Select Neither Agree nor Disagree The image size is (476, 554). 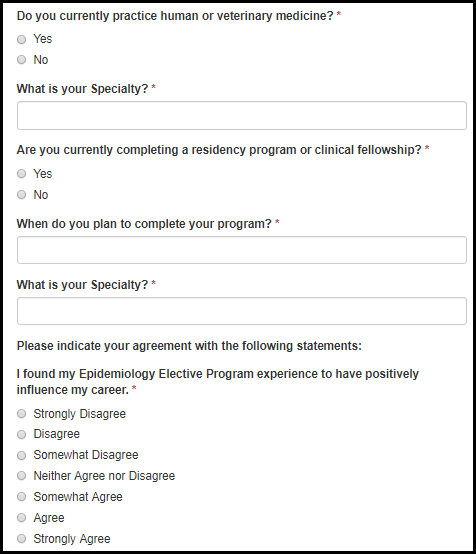point(22,476)
